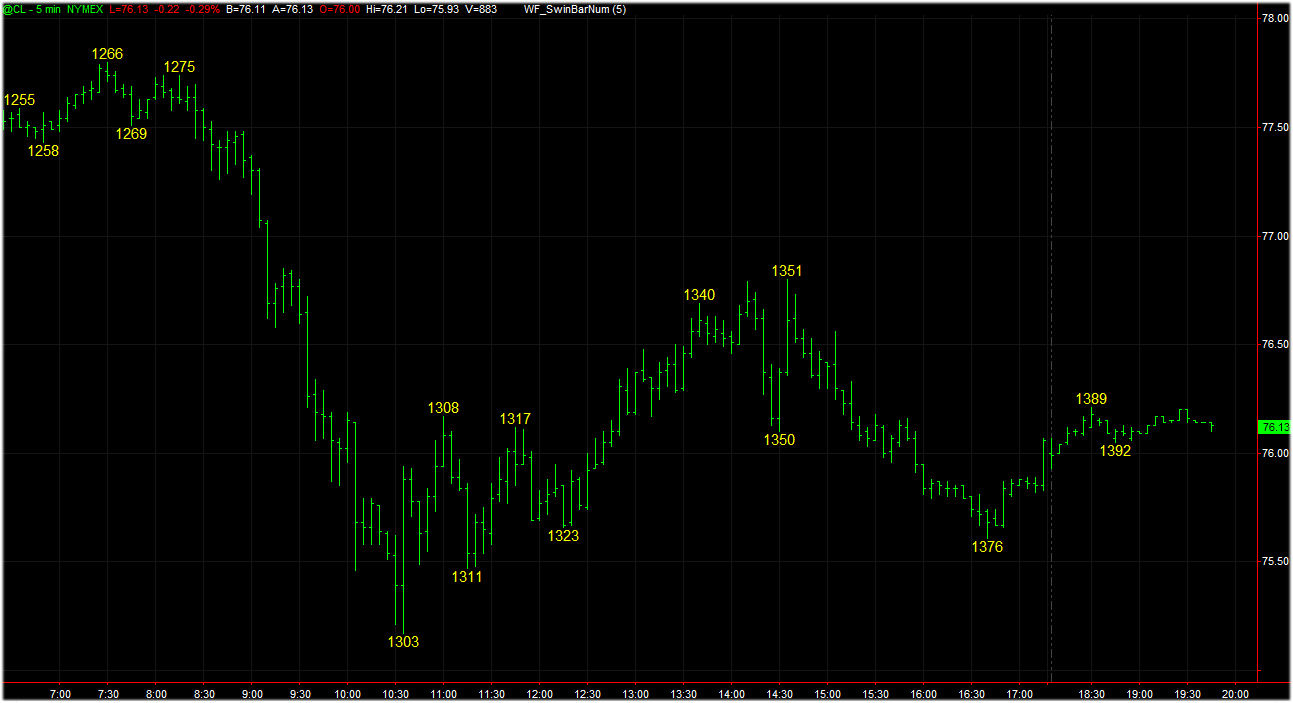Click the 9:00 time axis label
This screenshot has width=1293, height=703.
click(252, 694)
